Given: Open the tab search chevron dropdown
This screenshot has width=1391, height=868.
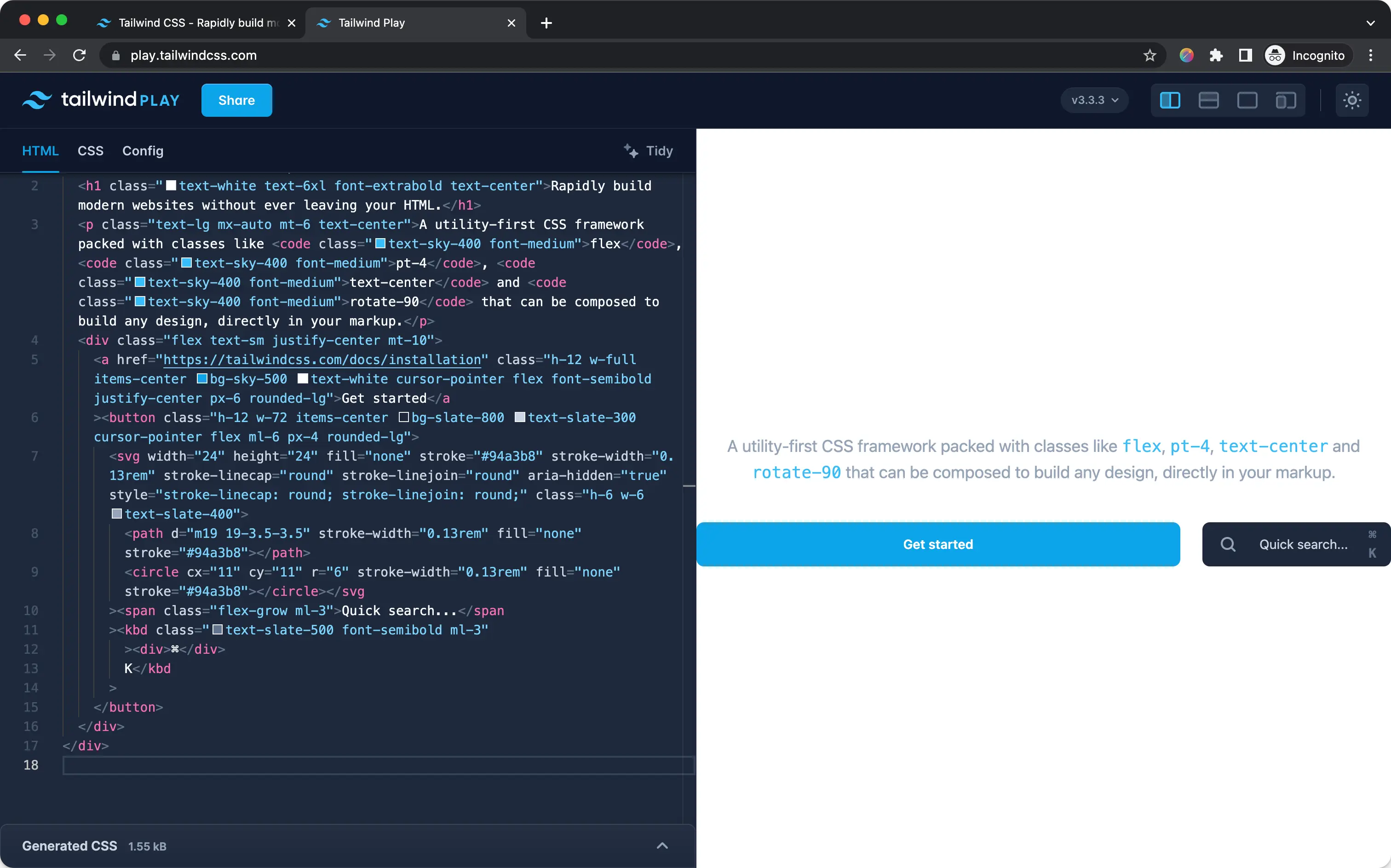Looking at the screenshot, I should [x=1370, y=23].
